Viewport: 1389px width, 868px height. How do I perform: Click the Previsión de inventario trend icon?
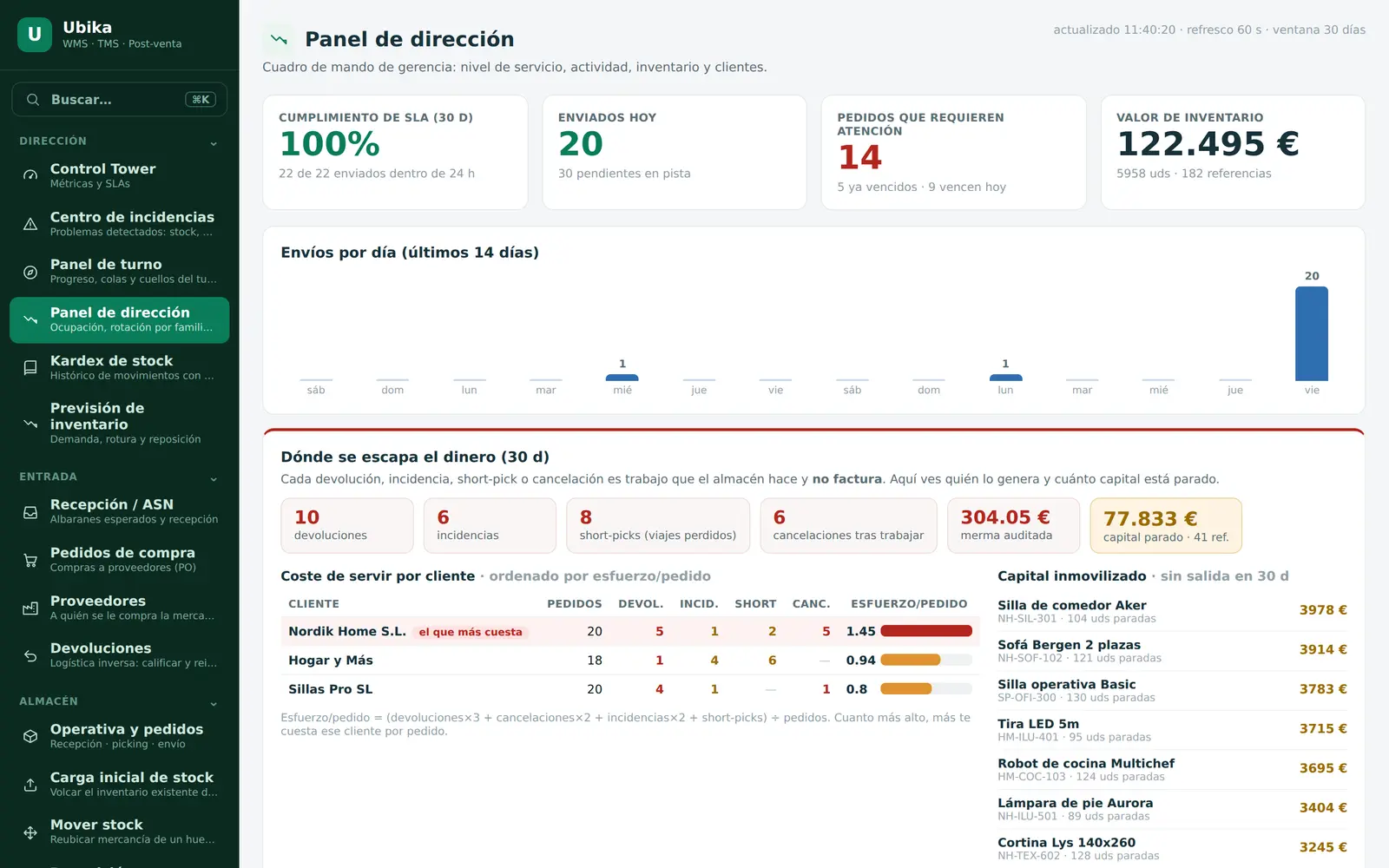tap(30, 424)
